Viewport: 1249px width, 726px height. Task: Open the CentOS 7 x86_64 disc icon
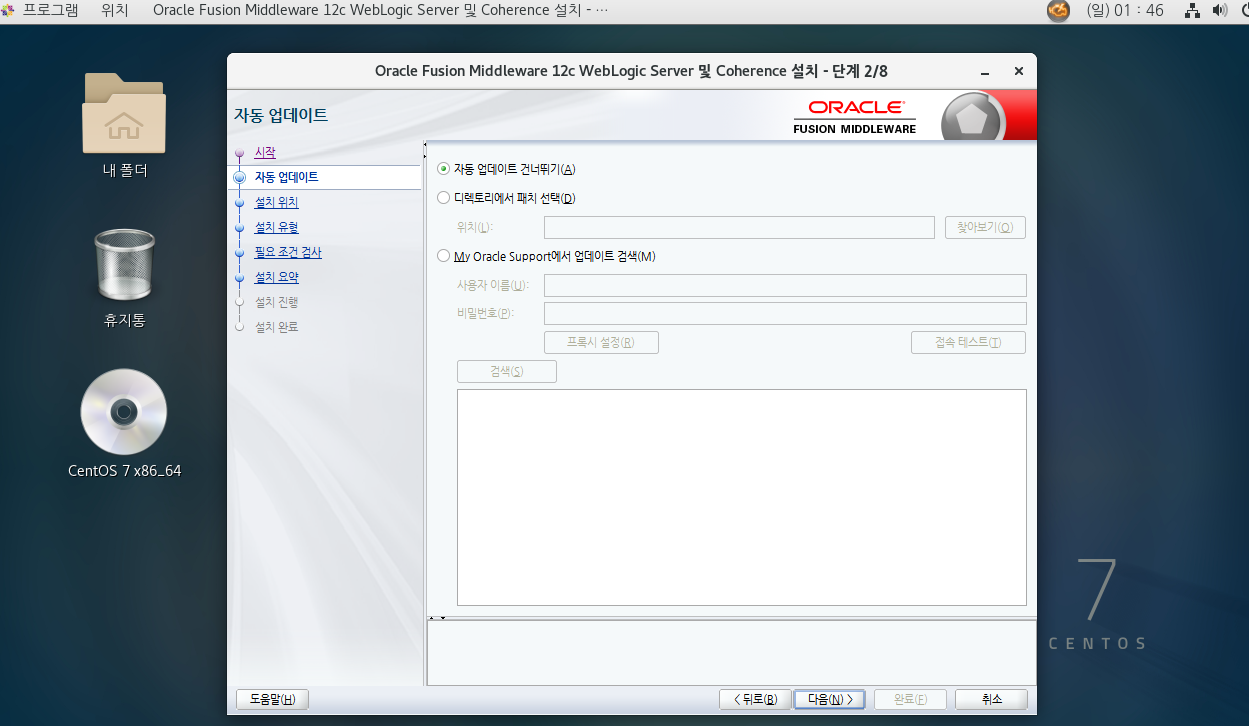[124, 411]
